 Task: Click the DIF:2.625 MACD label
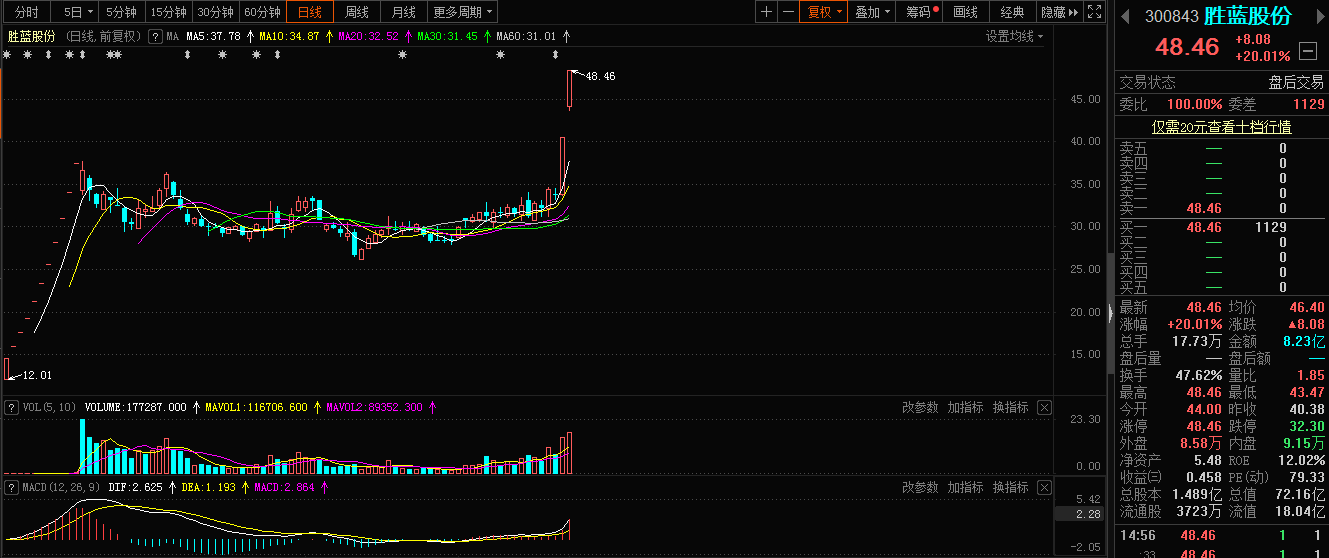[x=135, y=487]
